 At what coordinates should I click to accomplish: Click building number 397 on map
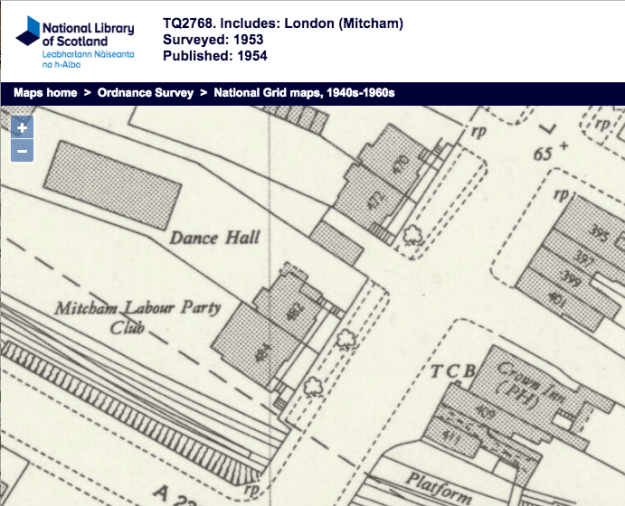pyautogui.click(x=583, y=259)
